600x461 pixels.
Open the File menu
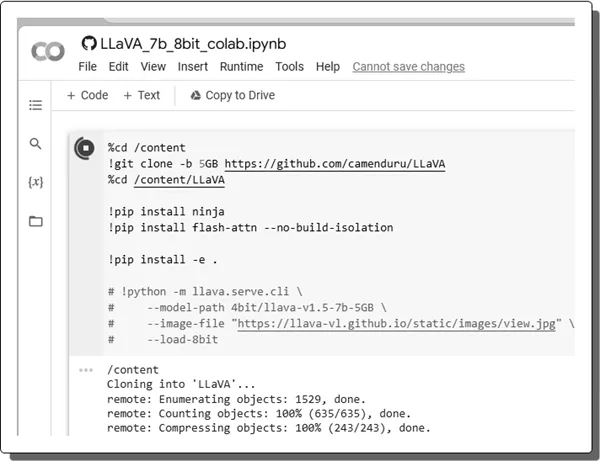coord(88,67)
